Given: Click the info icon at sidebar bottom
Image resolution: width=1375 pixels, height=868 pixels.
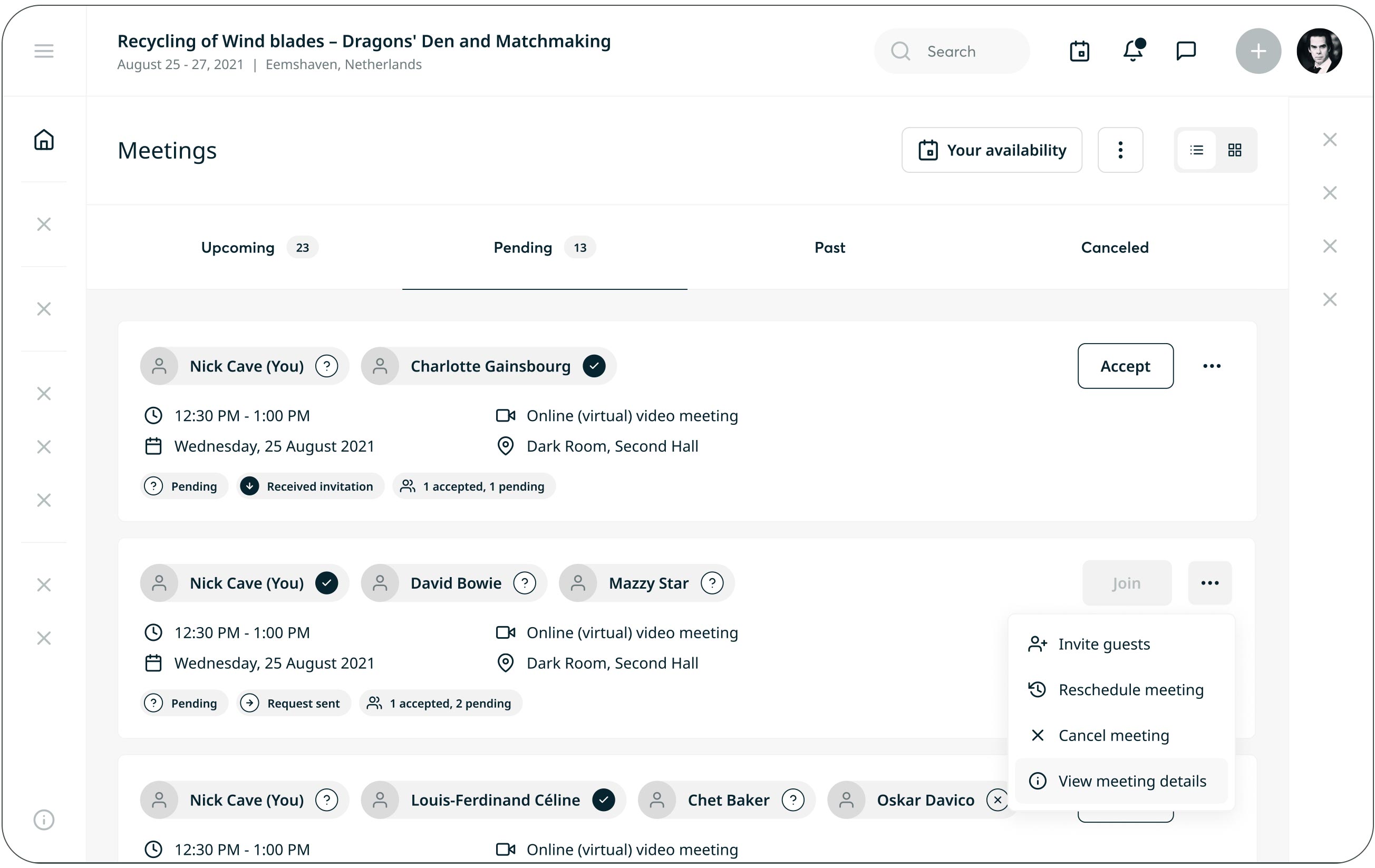Looking at the screenshot, I should (x=44, y=820).
